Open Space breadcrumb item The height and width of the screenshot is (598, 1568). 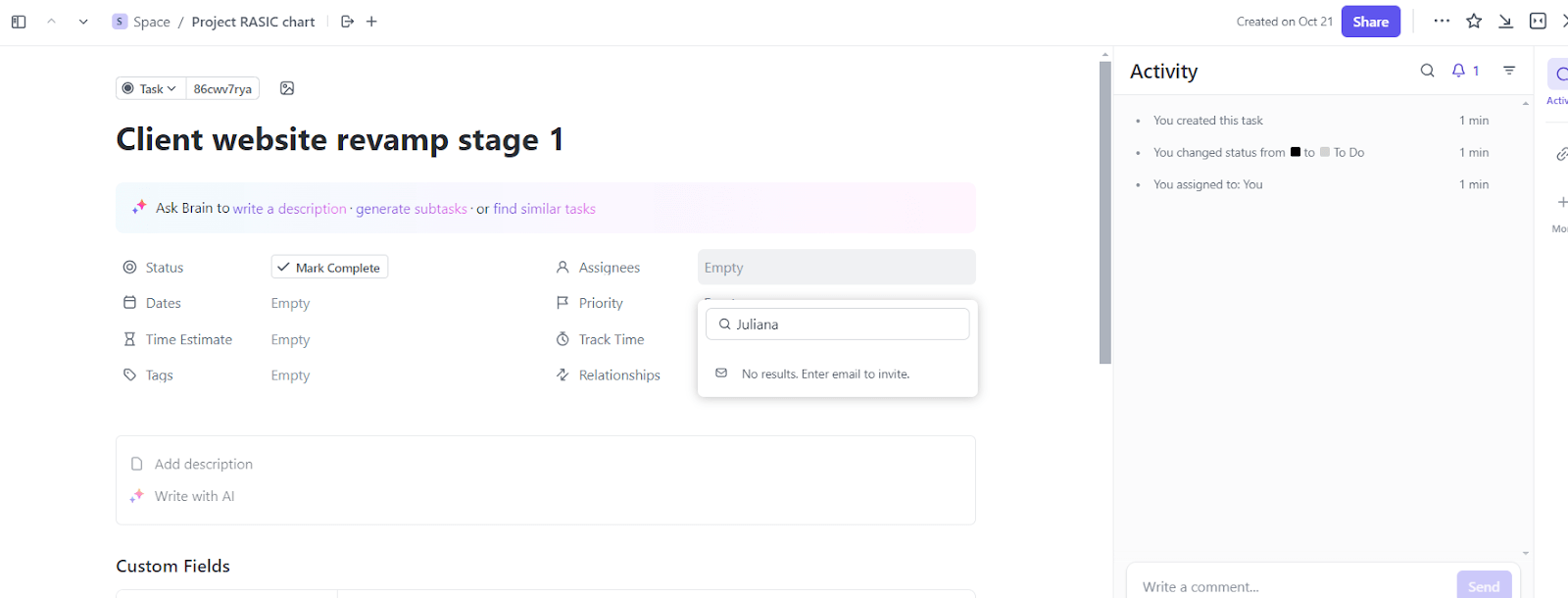(x=151, y=22)
